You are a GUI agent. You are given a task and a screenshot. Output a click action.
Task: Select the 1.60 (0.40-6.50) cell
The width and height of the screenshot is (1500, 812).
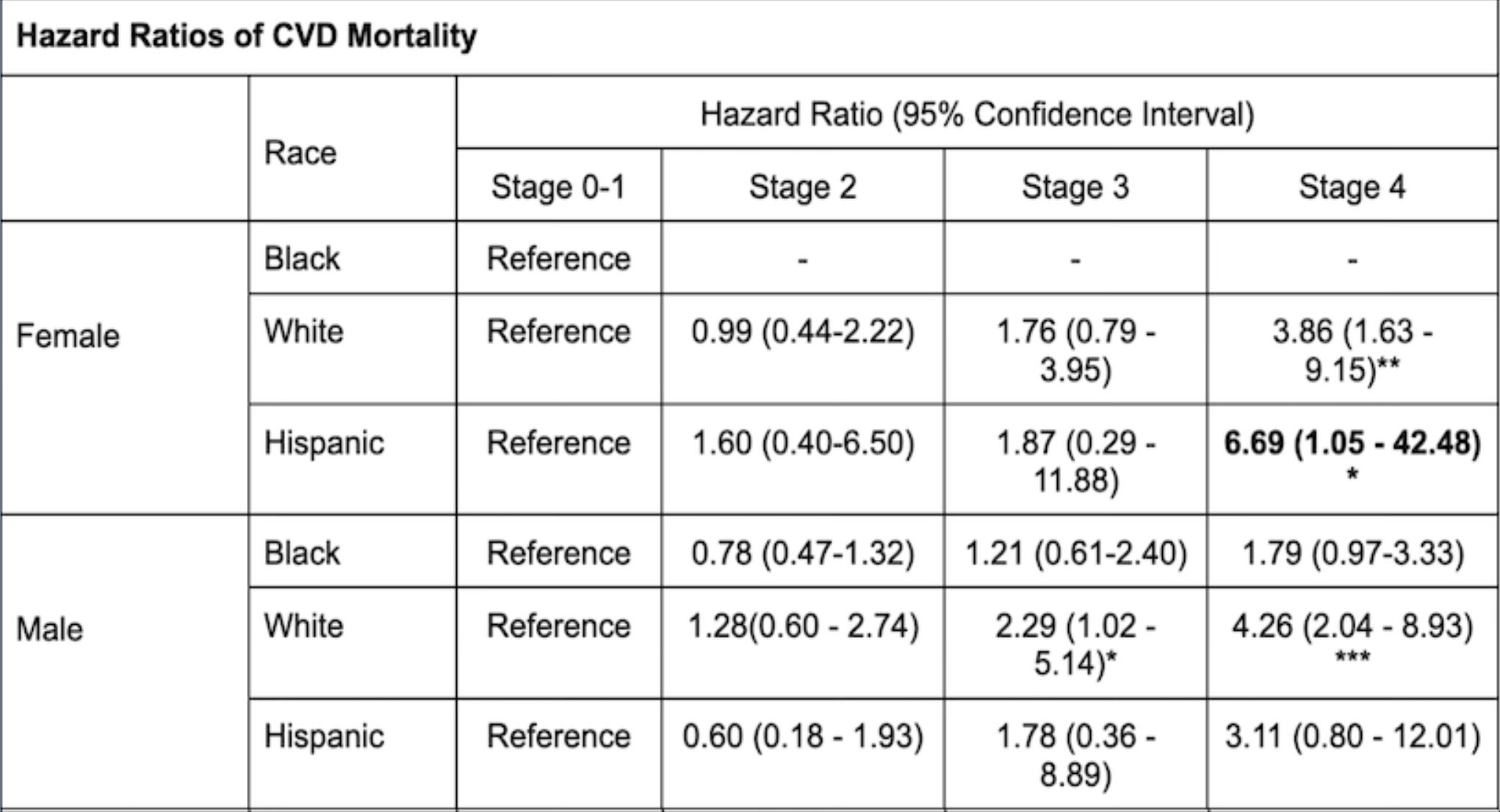[x=802, y=443]
